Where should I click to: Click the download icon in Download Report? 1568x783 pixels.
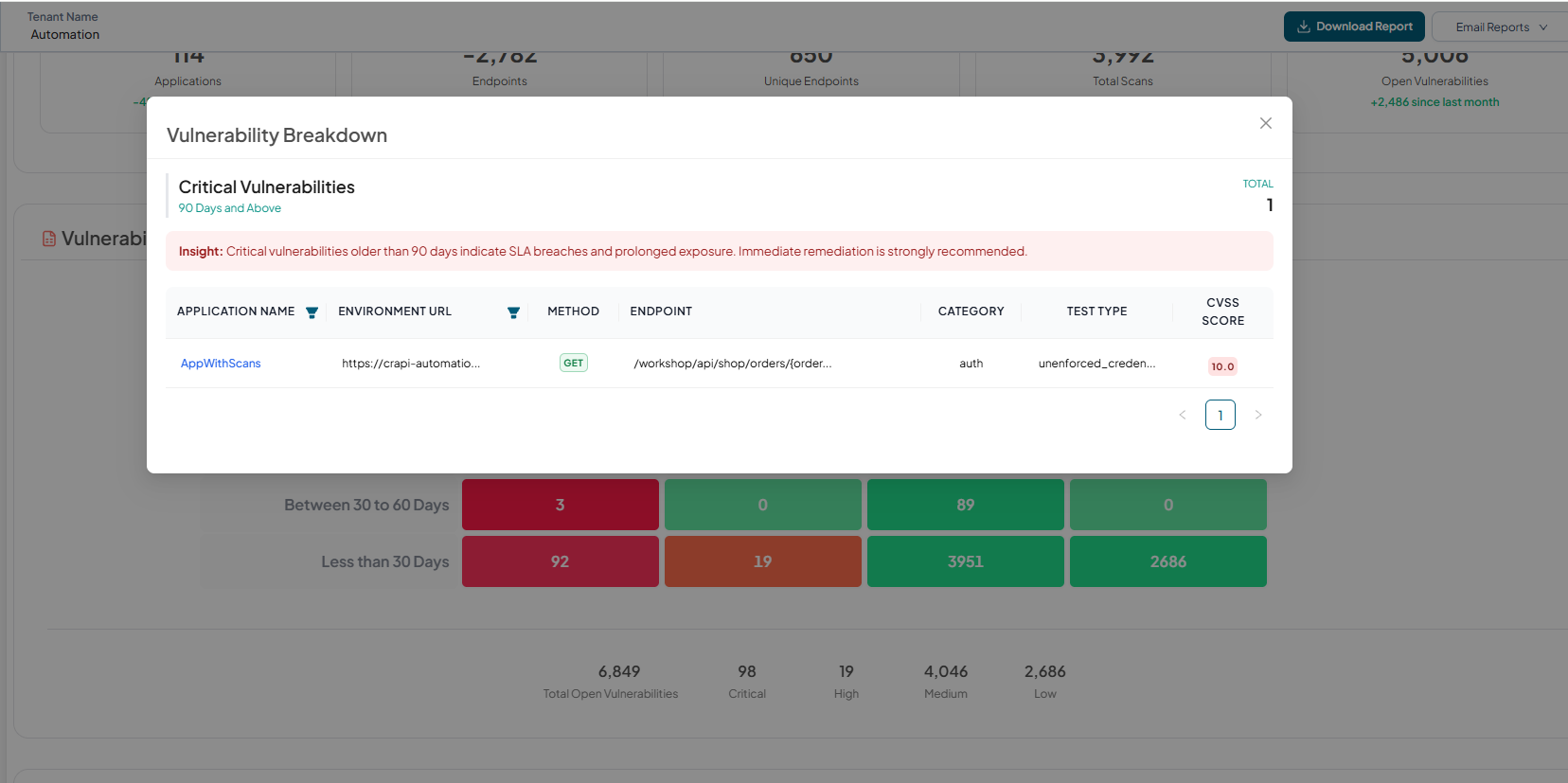[x=1304, y=27]
